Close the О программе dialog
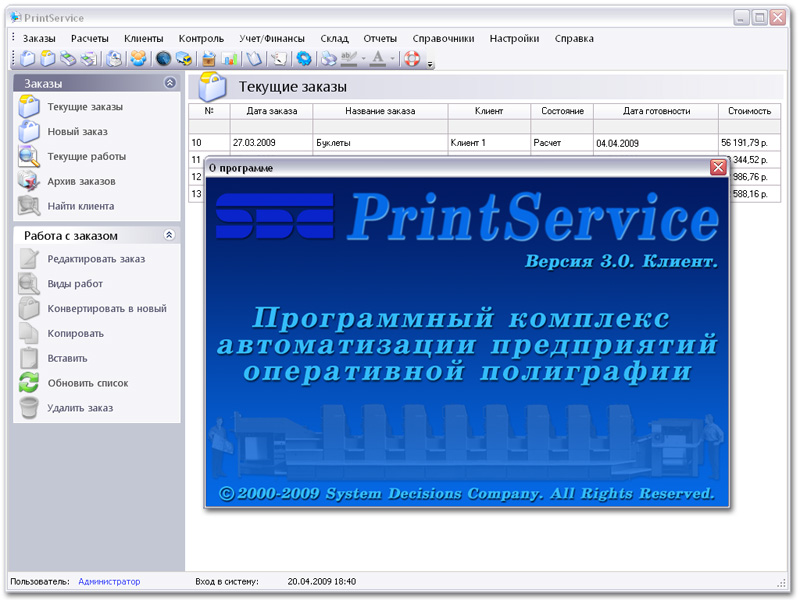The image size is (800, 600). click(718, 168)
